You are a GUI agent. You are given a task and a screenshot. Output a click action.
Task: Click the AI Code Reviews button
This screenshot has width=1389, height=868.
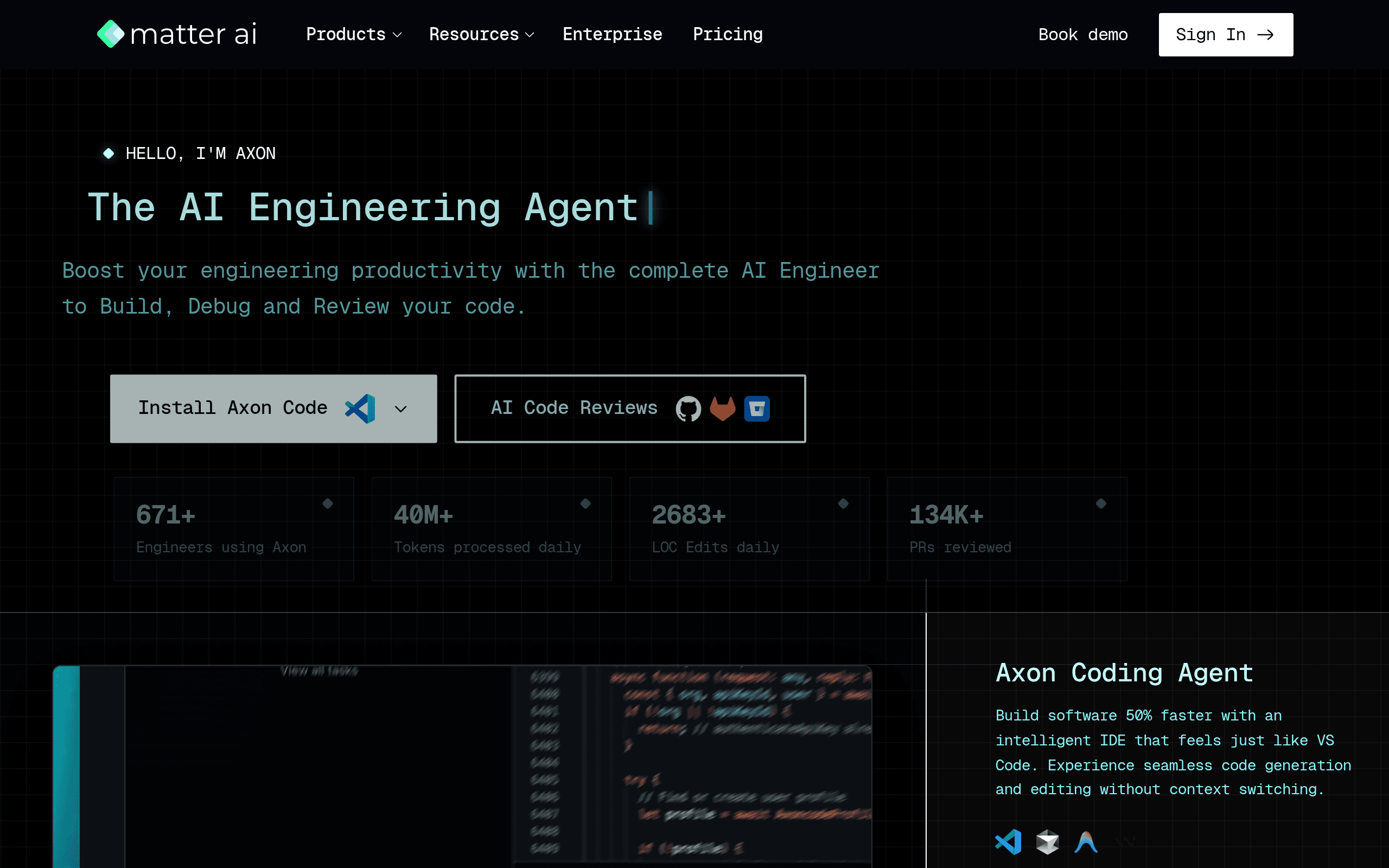coord(630,409)
